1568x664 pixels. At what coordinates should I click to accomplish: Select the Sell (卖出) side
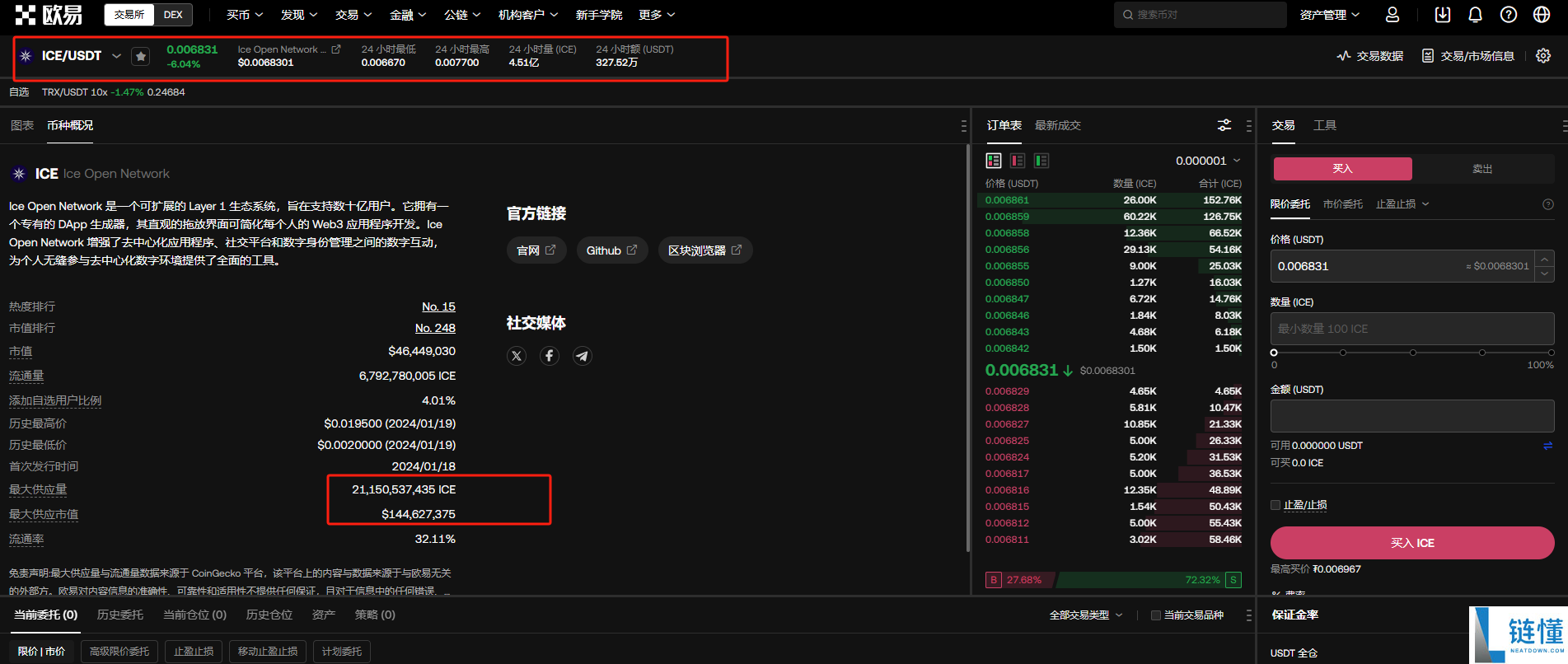click(x=1483, y=169)
